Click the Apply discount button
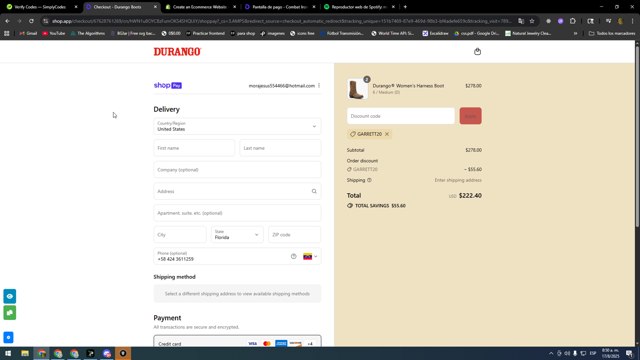 pyautogui.click(x=470, y=116)
